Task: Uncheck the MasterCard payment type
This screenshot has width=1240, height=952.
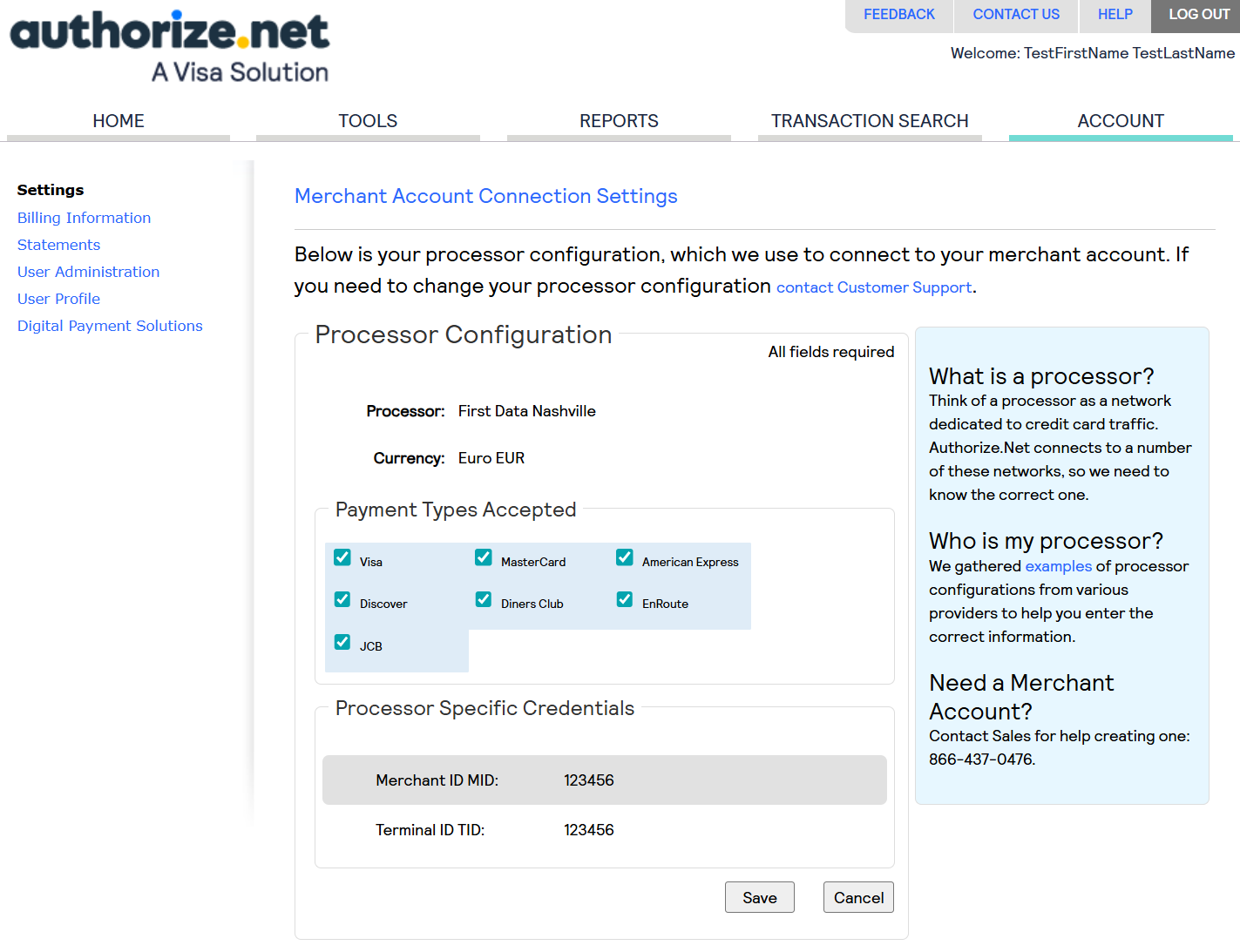Action: 484,557
